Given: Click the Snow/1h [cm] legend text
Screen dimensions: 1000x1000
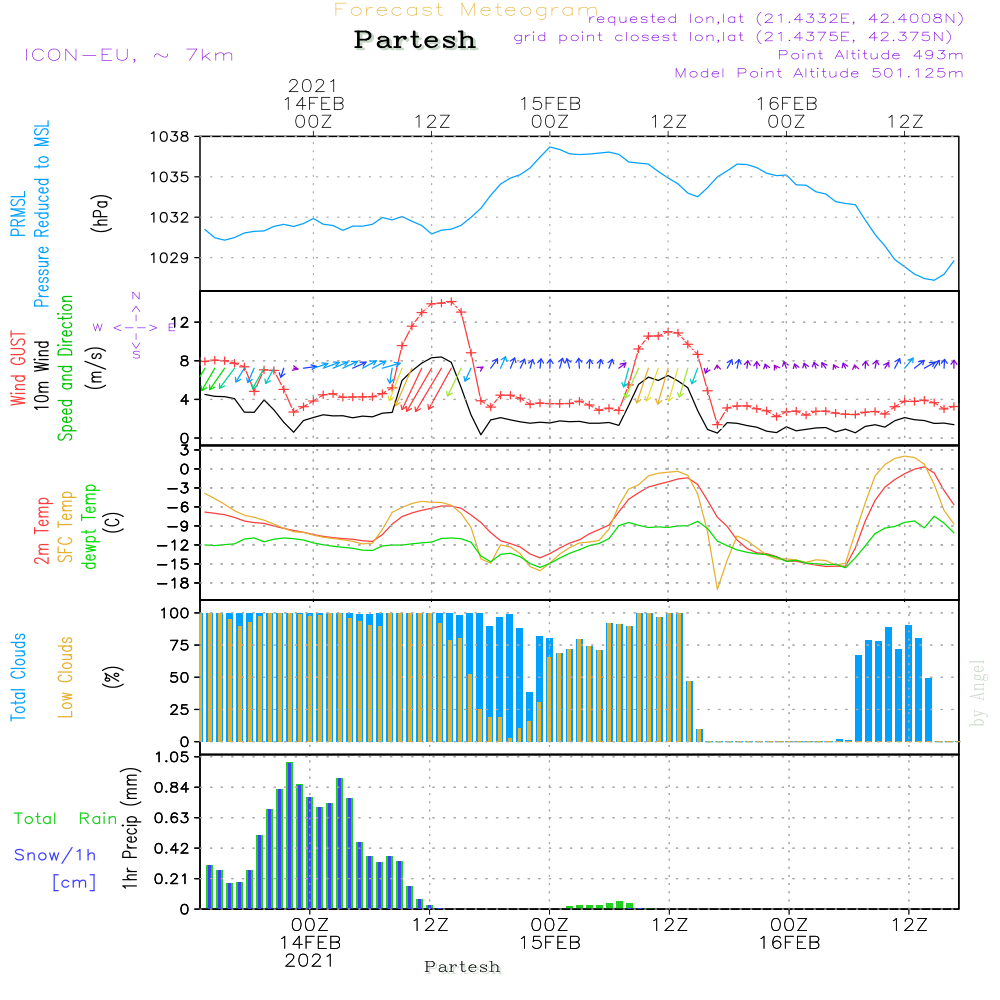Looking at the screenshot, I should coord(55,868).
